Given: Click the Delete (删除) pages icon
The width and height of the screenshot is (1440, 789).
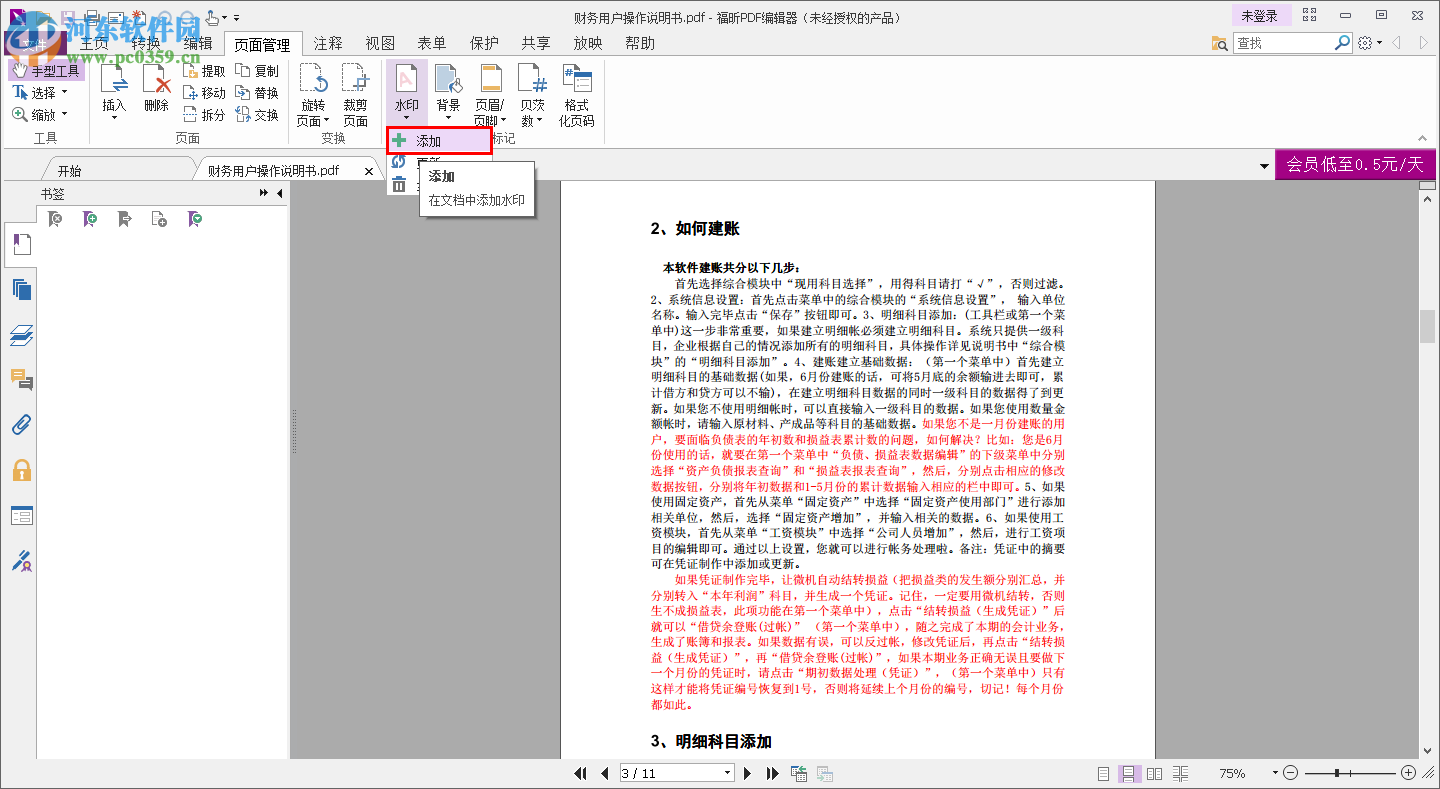Looking at the screenshot, I should point(156,79).
